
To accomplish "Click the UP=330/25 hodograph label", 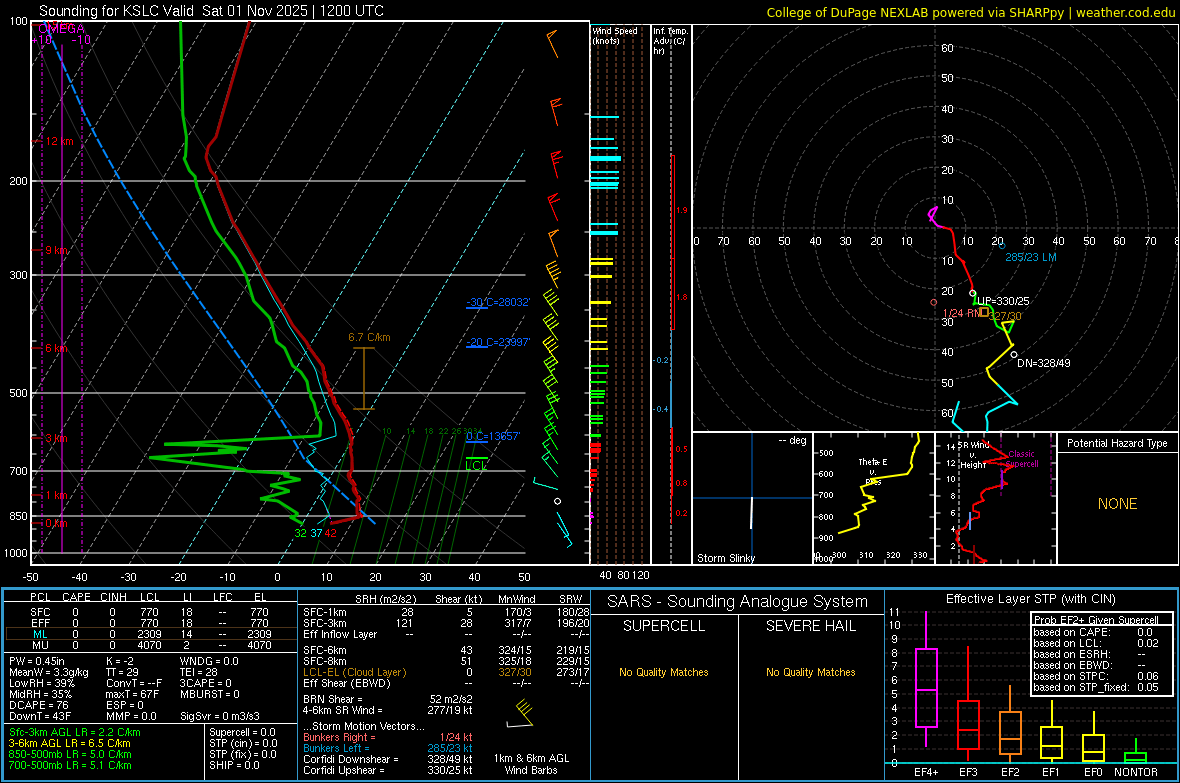I will [1002, 300].
